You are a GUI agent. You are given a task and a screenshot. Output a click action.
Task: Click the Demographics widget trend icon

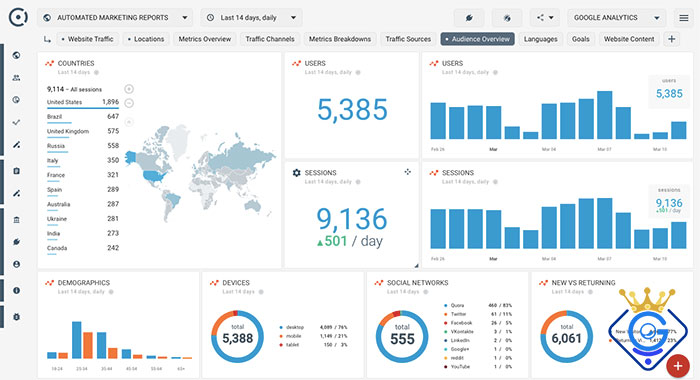tap(50, 283)
